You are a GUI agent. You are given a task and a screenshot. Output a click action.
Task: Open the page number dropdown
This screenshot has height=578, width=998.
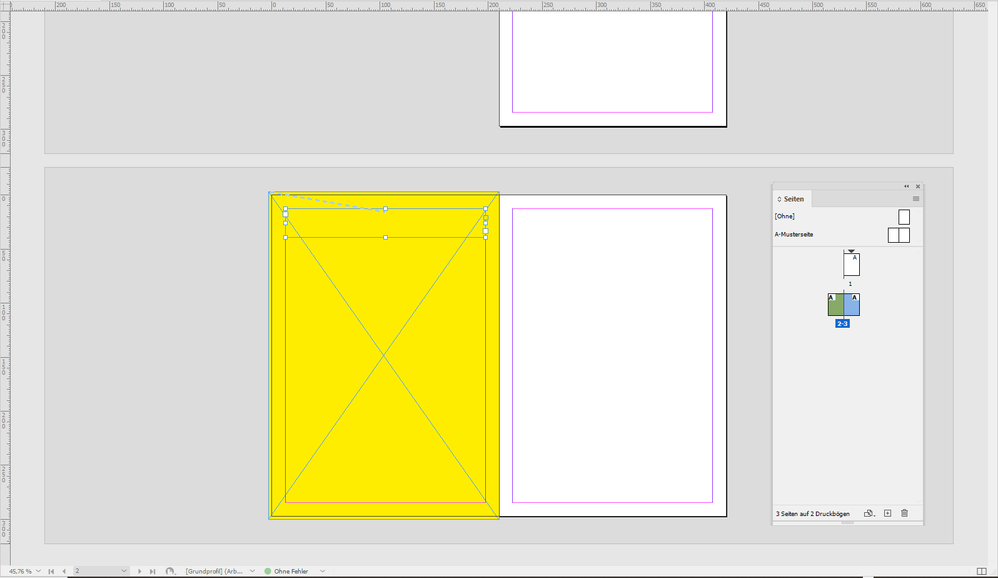(124, 572)
